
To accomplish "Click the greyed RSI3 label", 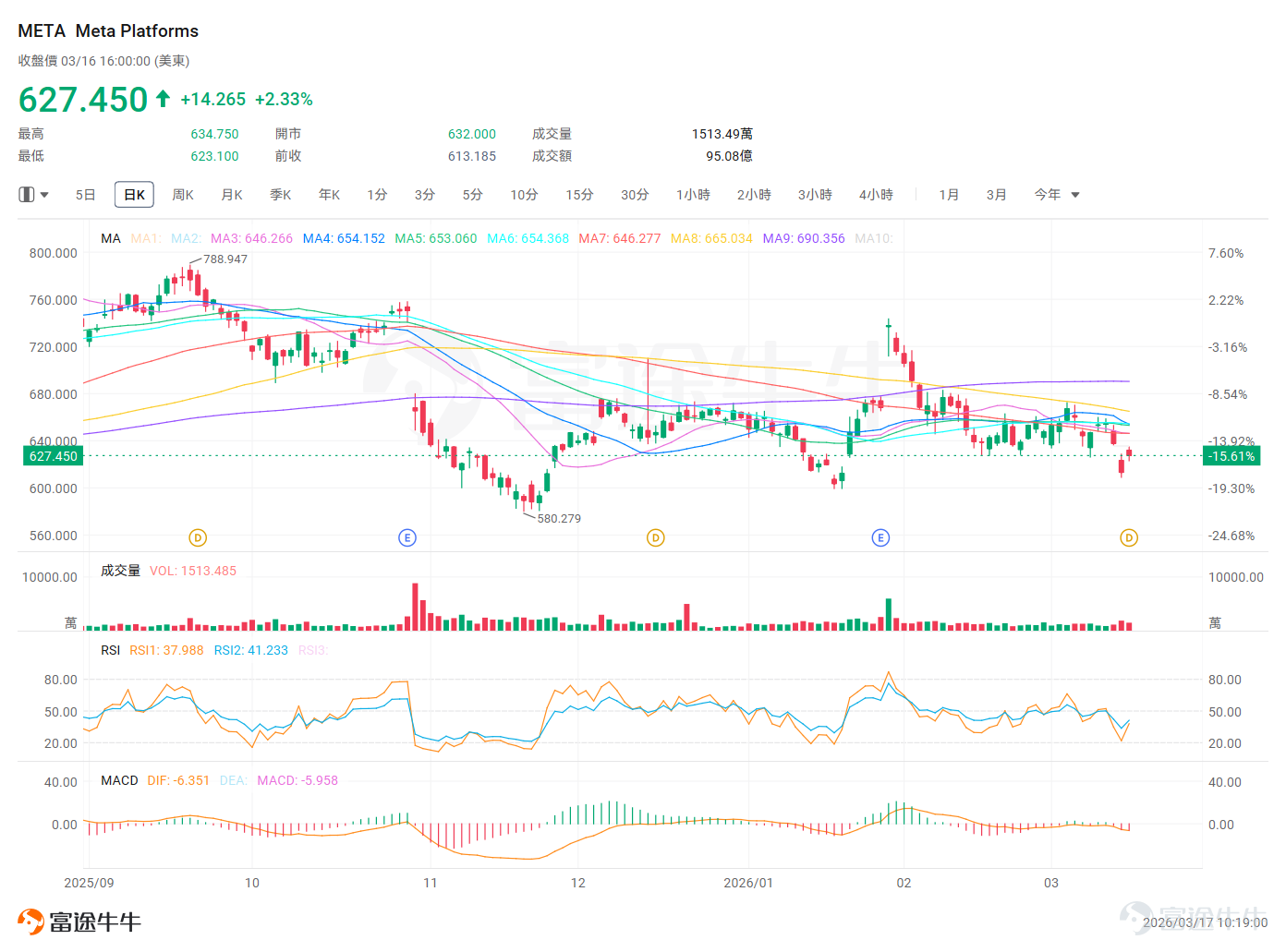I will [313, 650].
